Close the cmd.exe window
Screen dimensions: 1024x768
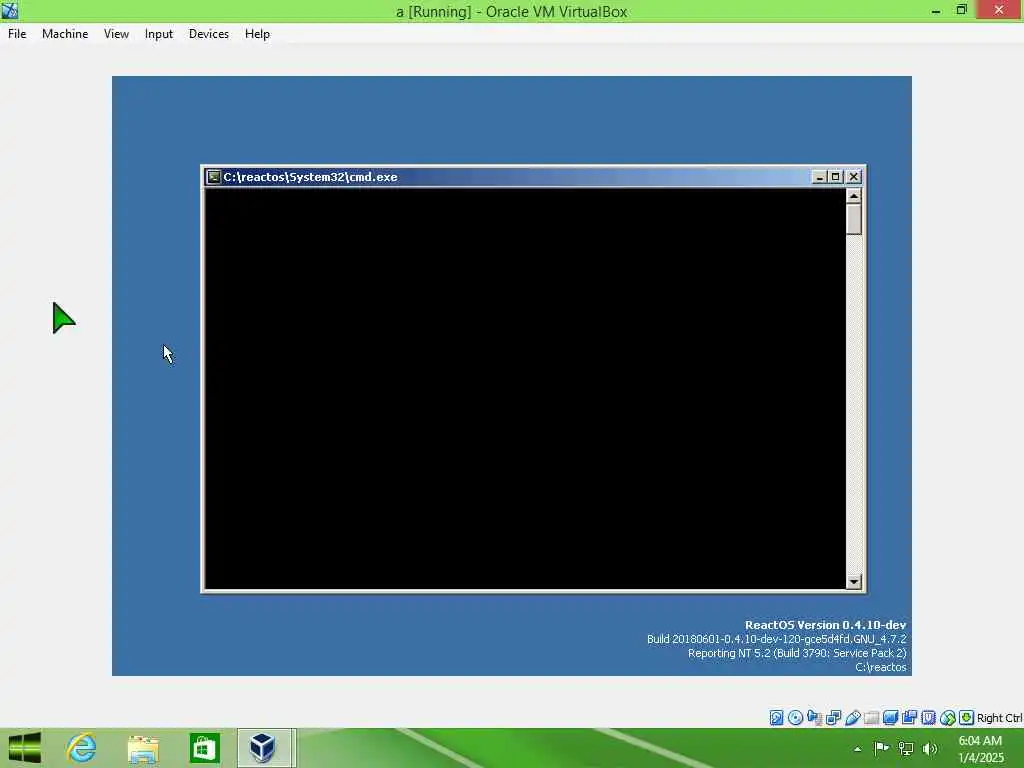click(x=854, y=176)
